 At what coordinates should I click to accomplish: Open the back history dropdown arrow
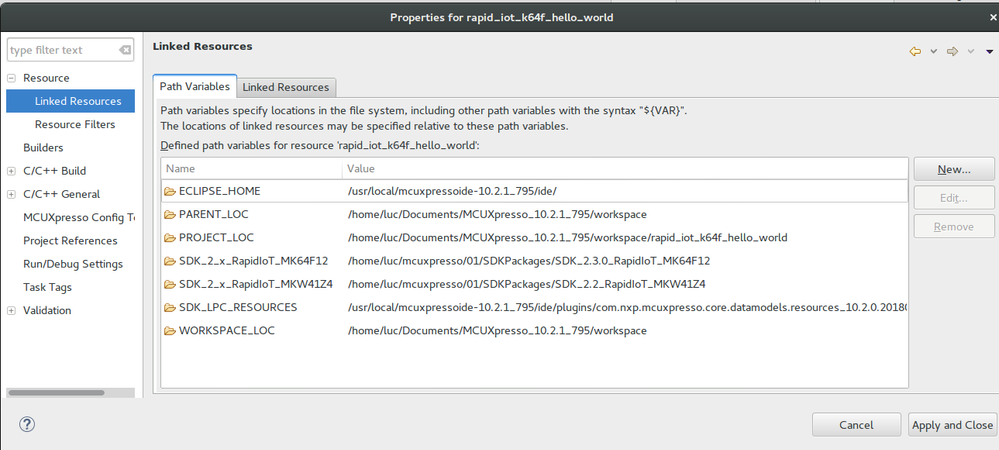pos(933,51)
